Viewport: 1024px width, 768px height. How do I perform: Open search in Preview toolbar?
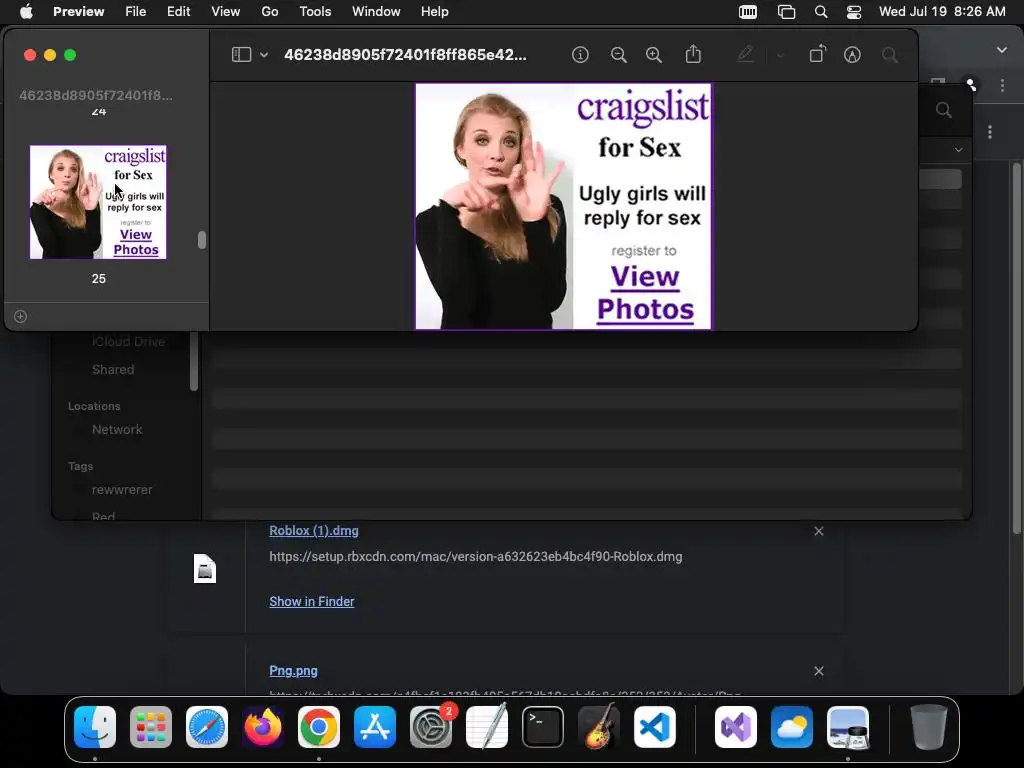click(889, 55)
